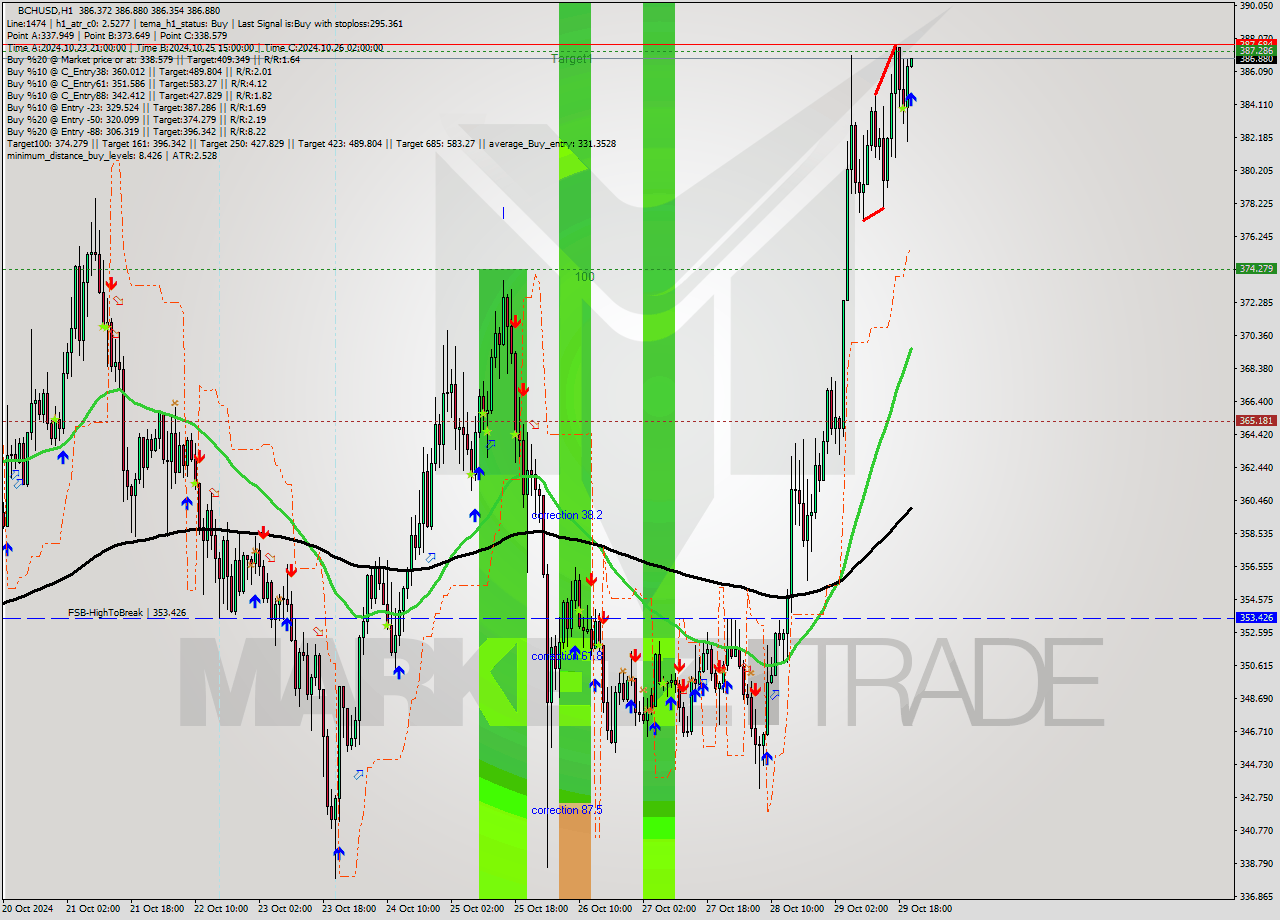Click the 'Target100: 374.279' targets line
1280x920 pixels.
click(x=311, y=143)
